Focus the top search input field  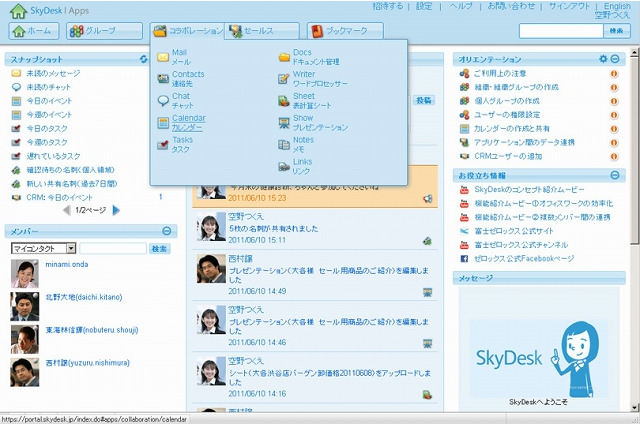[561, 31]
